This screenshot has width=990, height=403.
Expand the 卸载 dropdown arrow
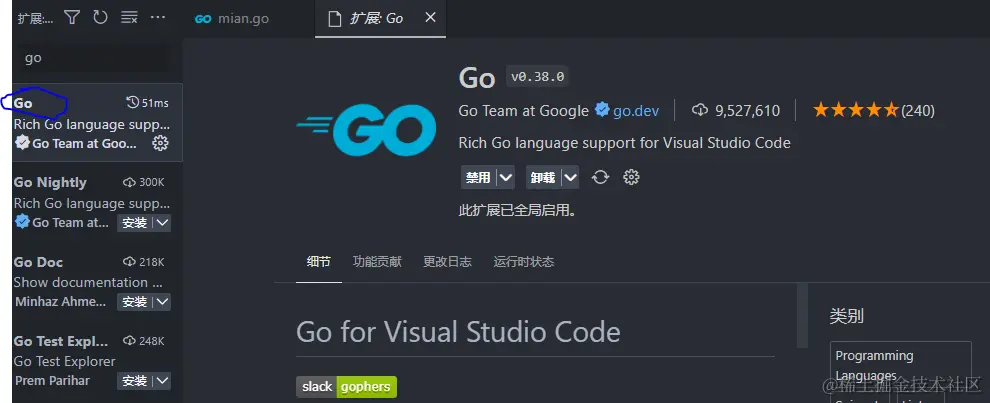click(571, 177)
